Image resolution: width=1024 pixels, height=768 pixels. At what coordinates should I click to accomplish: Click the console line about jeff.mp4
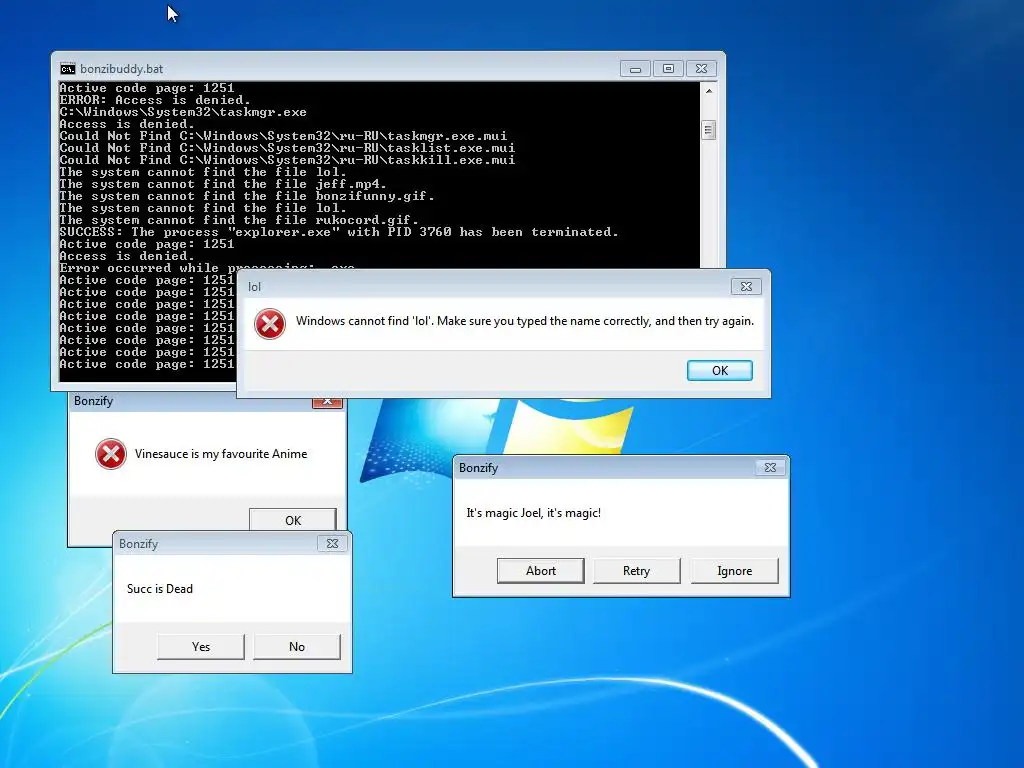(x=223, y=184)
